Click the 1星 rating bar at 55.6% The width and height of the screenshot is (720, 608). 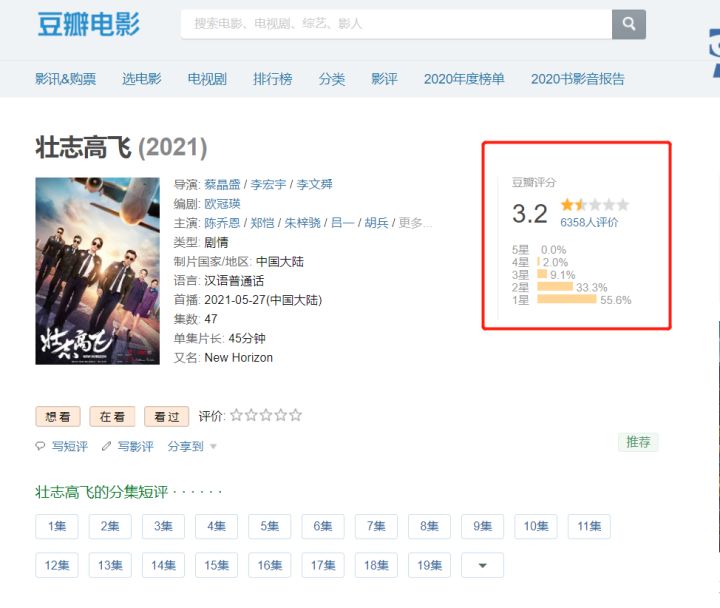tap(567, 299)
